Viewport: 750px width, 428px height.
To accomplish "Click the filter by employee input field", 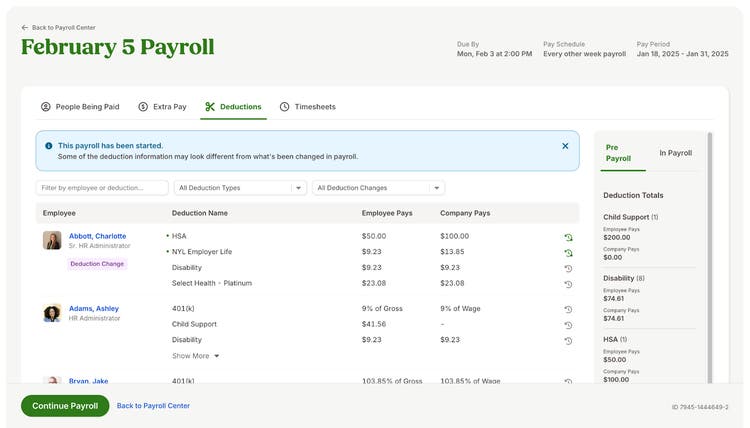I will pos(102,188).
